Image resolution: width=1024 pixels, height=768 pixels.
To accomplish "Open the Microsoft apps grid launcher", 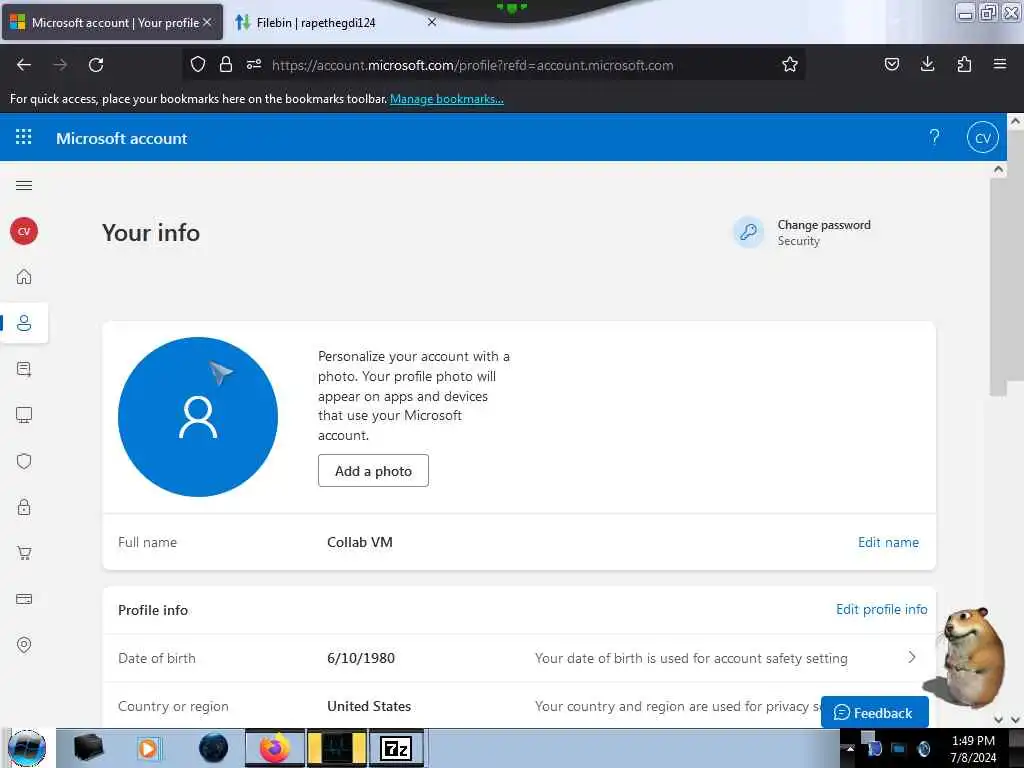I will click(24, 137).
